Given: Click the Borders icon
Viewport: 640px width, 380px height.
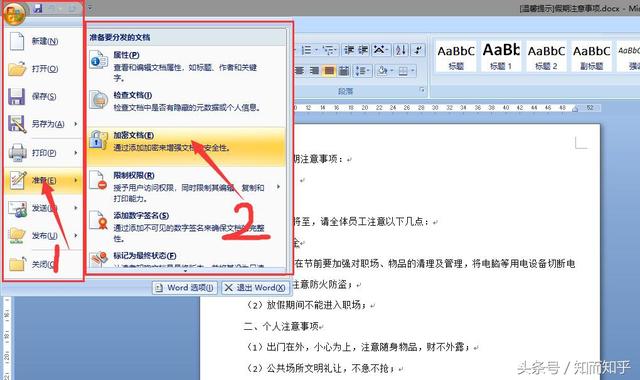Looking at the screenshot, I should click(403, 71).
